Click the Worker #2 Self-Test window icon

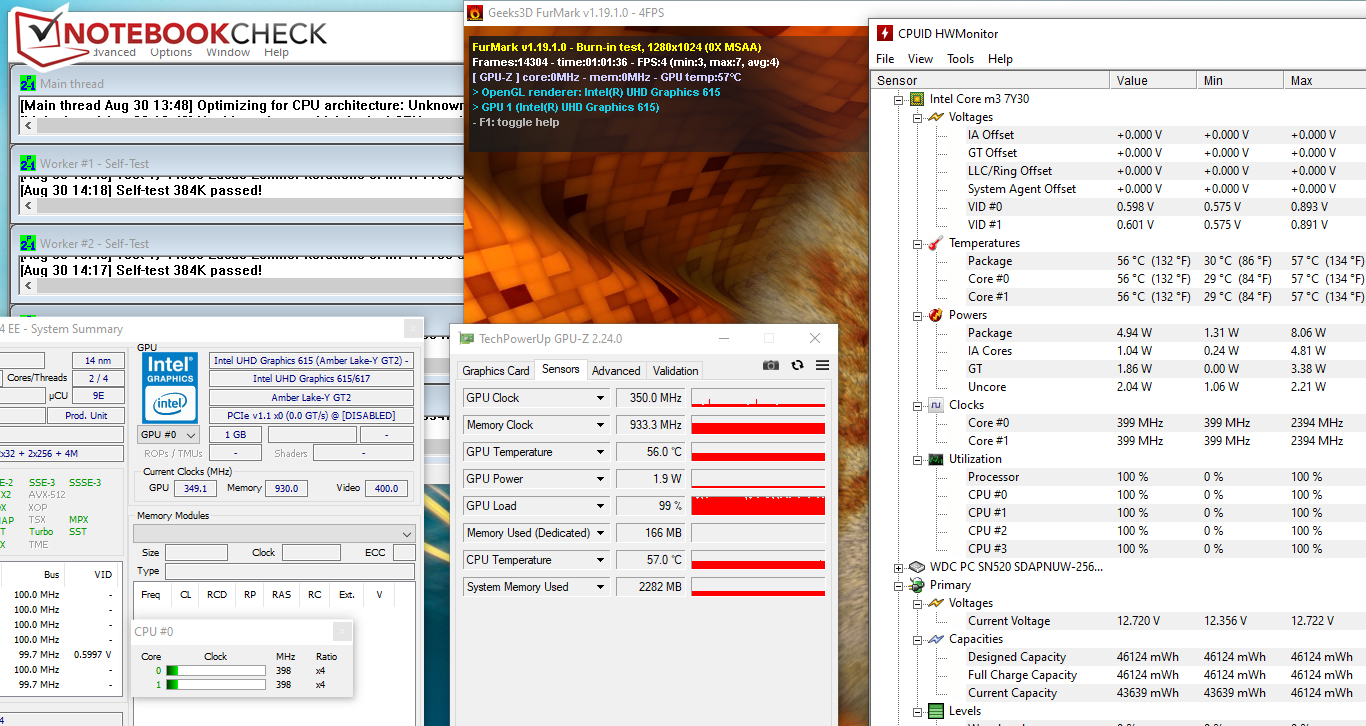28,244
